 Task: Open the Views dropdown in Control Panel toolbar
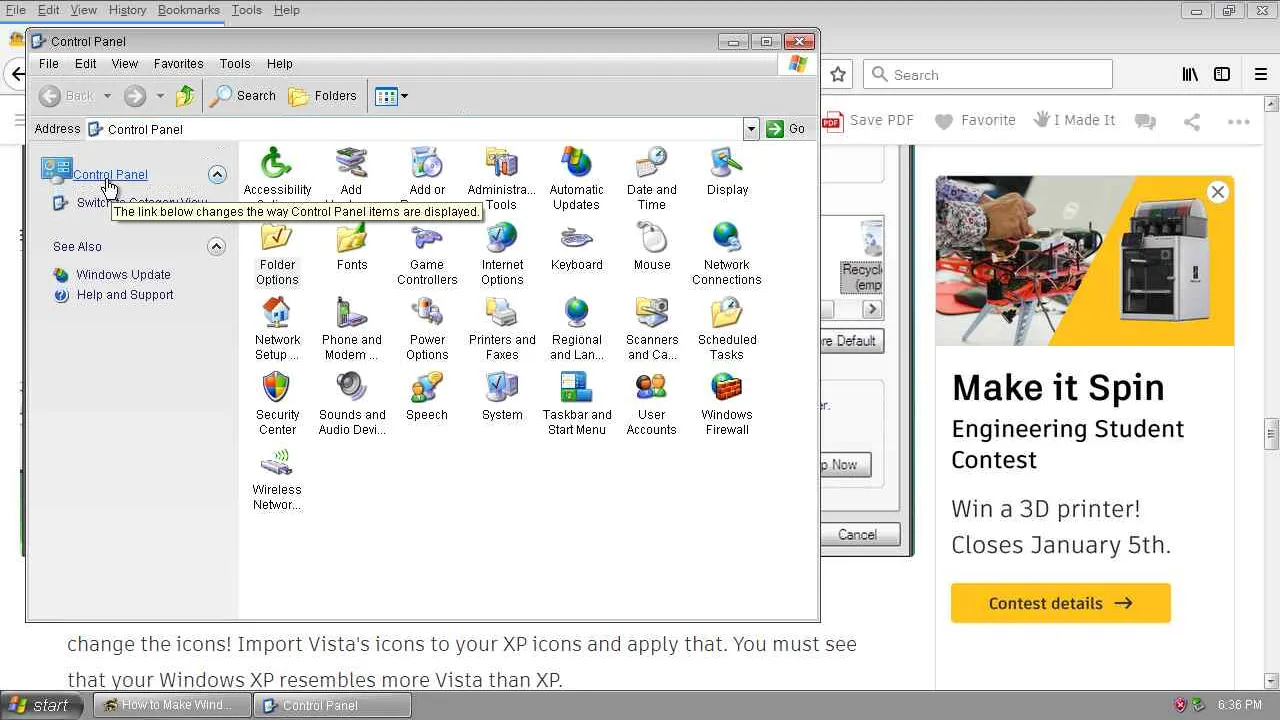click(391, 96)
